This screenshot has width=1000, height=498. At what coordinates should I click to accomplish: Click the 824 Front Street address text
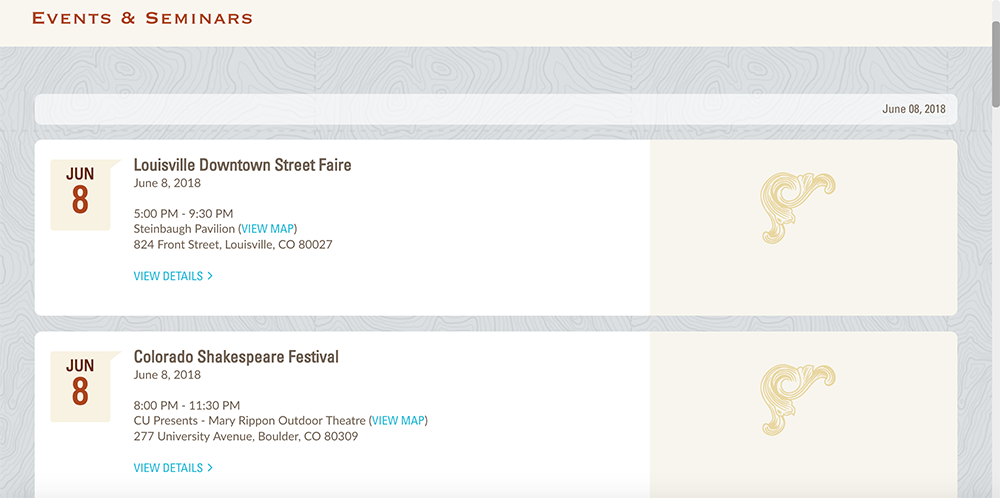click(x=233, y=245)
